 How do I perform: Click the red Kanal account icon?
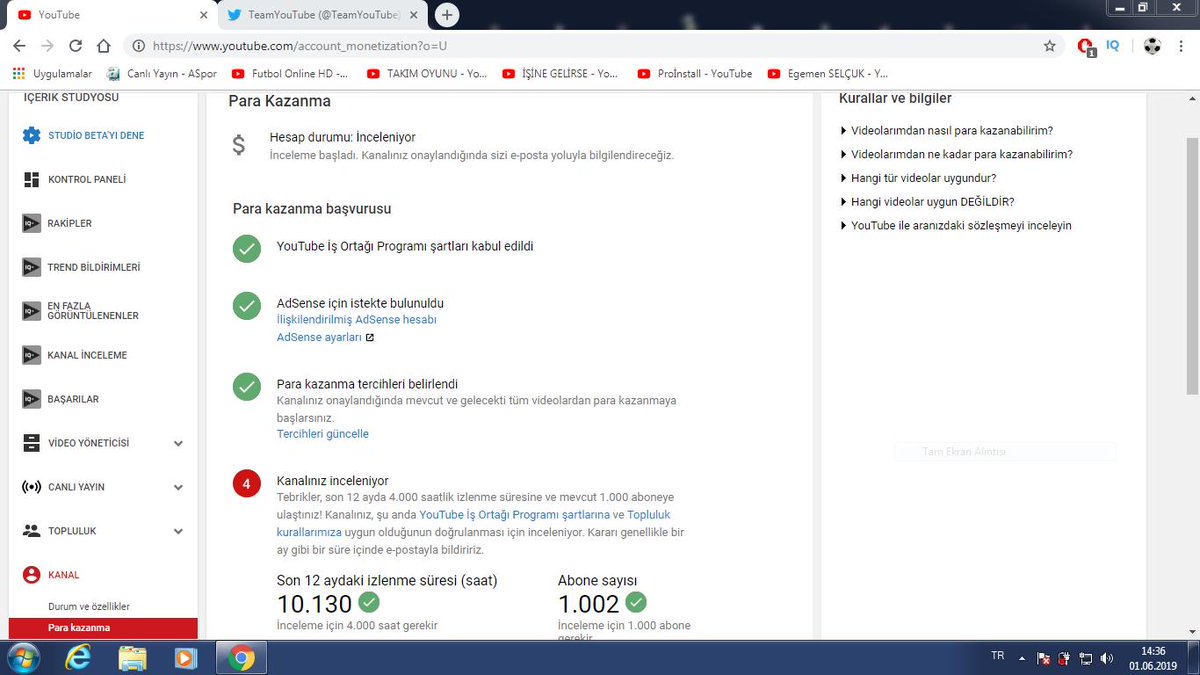31,575
